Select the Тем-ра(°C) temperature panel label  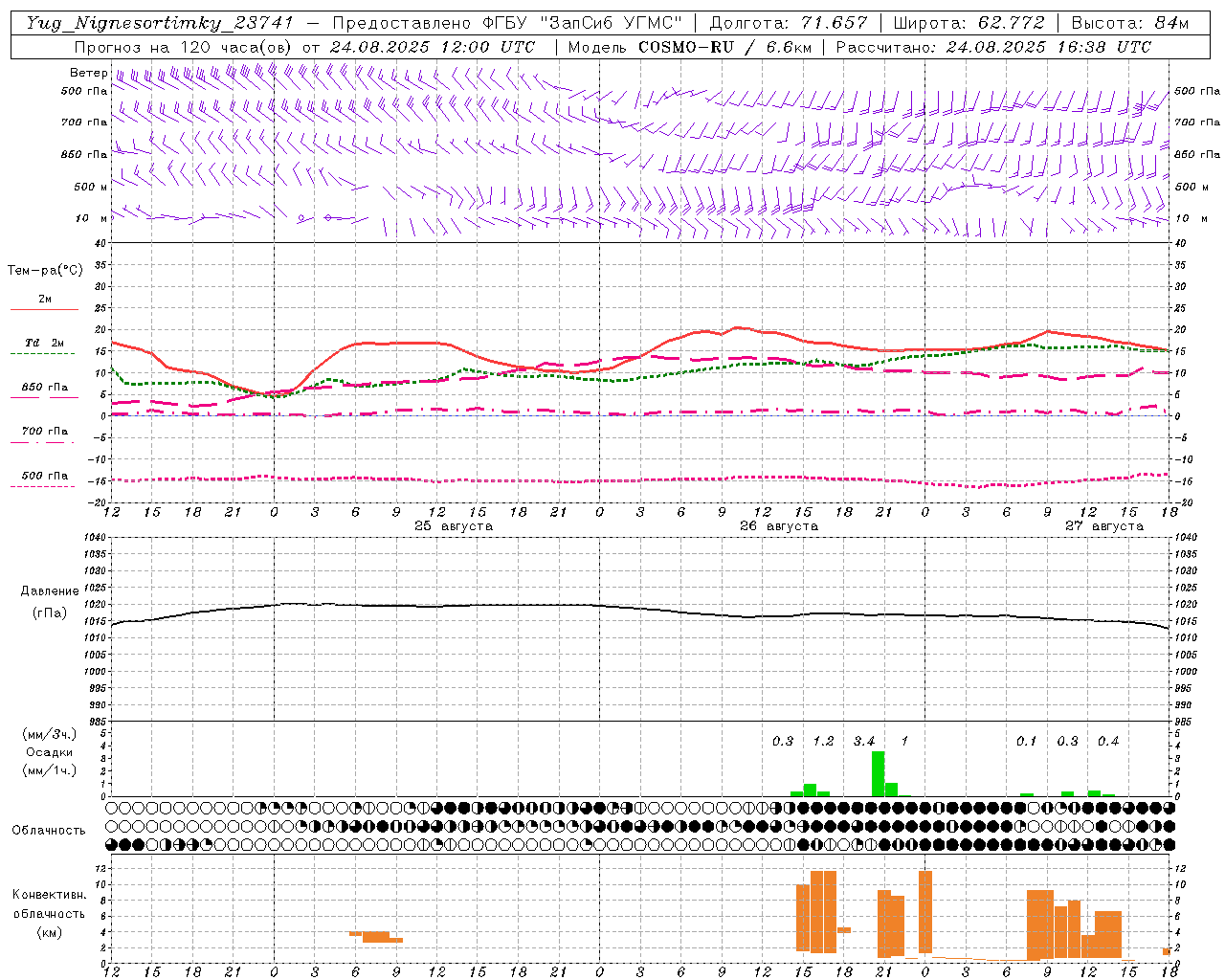click(x=45, y=271)
